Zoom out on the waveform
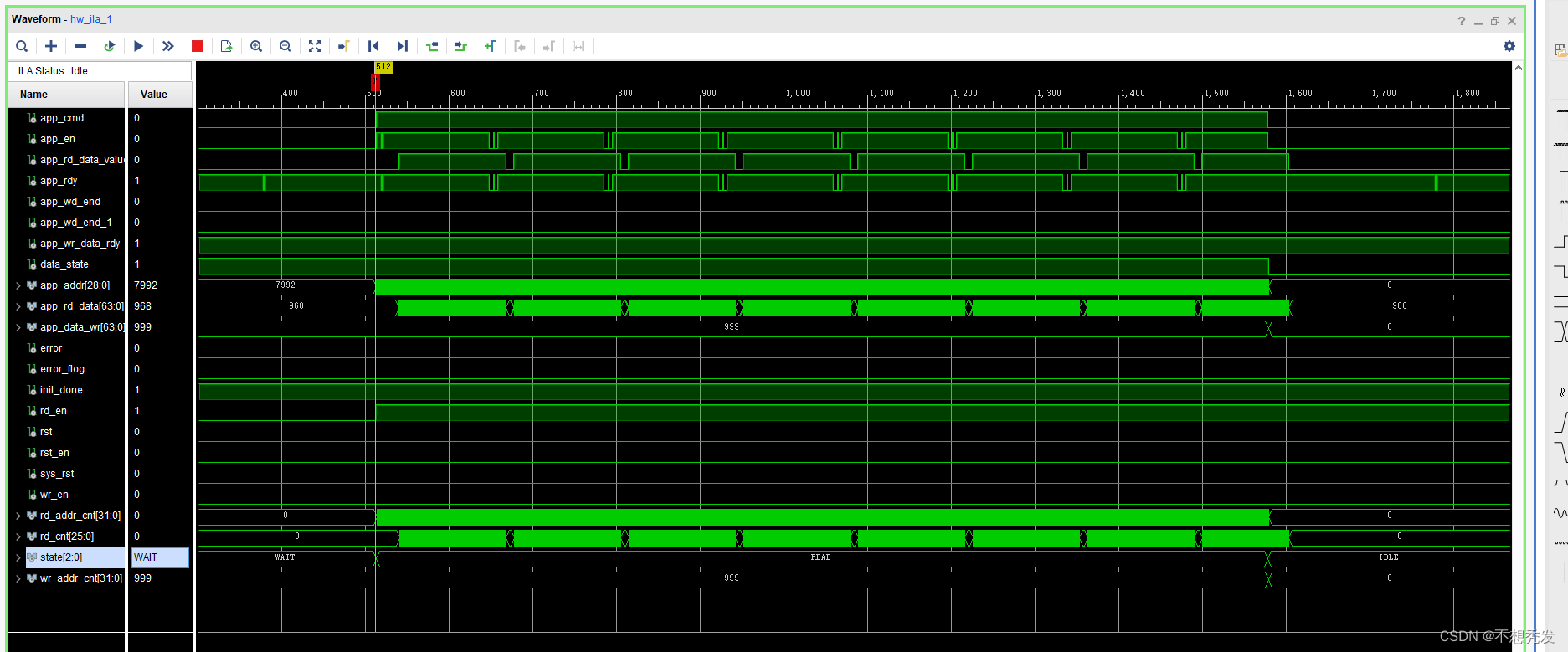This screenshot has width=1568, height=652. [285, 46]
